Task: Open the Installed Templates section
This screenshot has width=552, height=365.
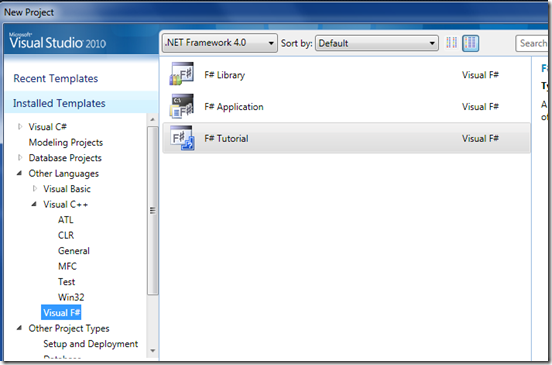Action: [59, 103]
